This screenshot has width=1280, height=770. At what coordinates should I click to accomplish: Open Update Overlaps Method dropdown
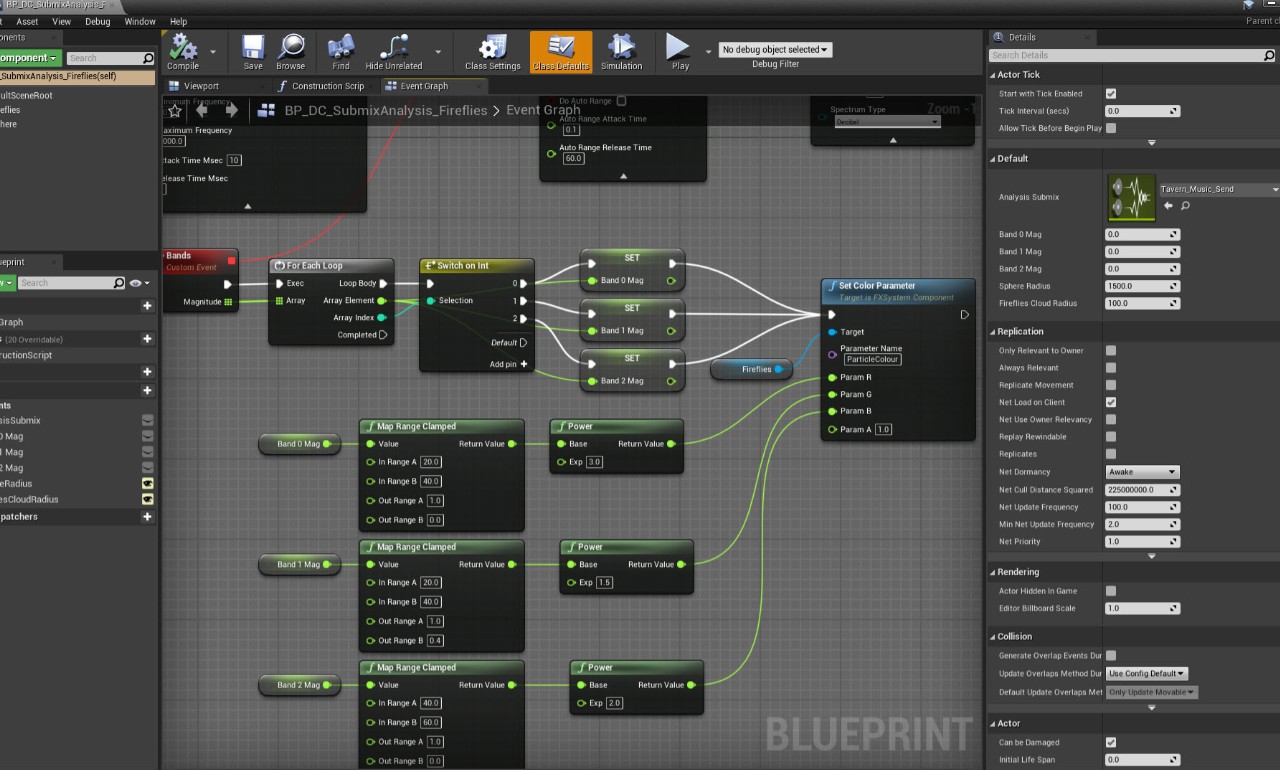(1147, 674)
